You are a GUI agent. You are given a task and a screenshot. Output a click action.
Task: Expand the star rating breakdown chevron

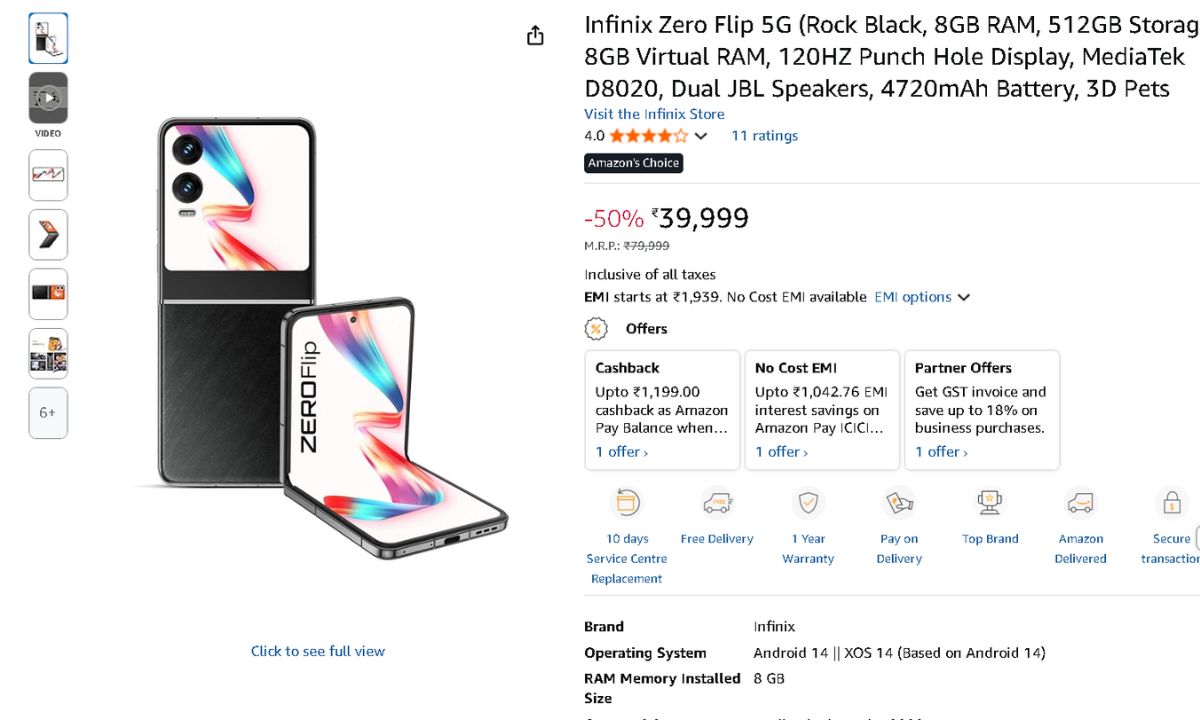701,136
